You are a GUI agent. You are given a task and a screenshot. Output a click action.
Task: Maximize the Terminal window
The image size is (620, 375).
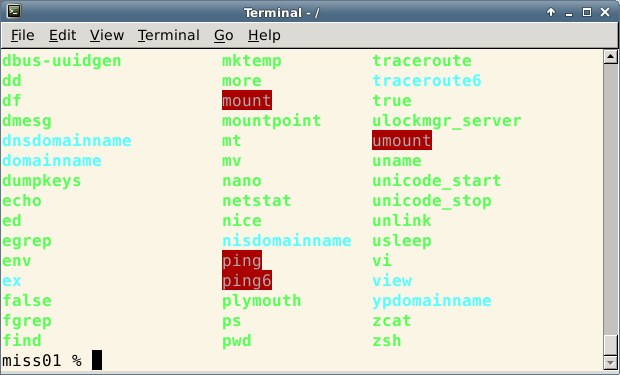(x=587, y=12)
